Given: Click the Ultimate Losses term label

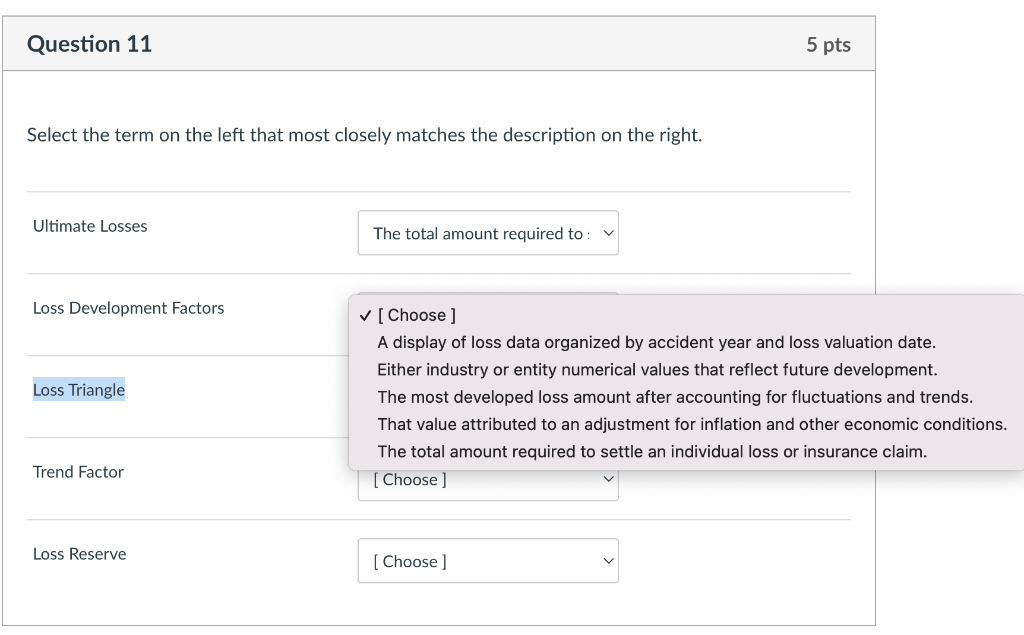Looking at the screenshot, I should click(90, 226).
